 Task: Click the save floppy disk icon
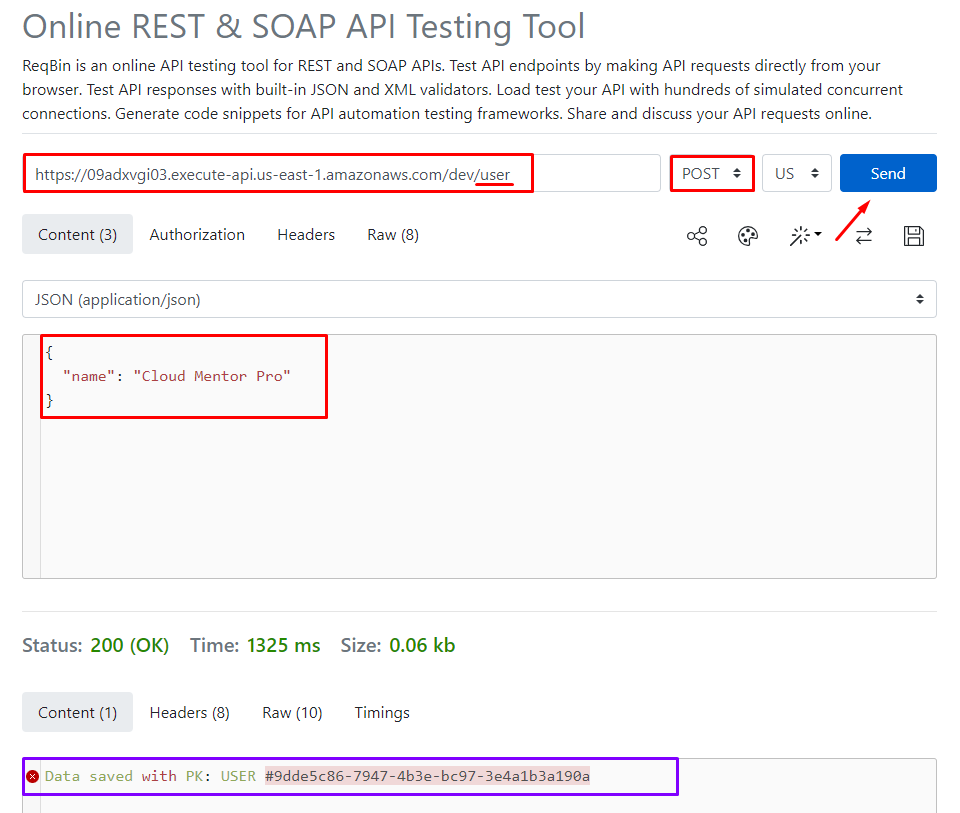click(913, 236)
